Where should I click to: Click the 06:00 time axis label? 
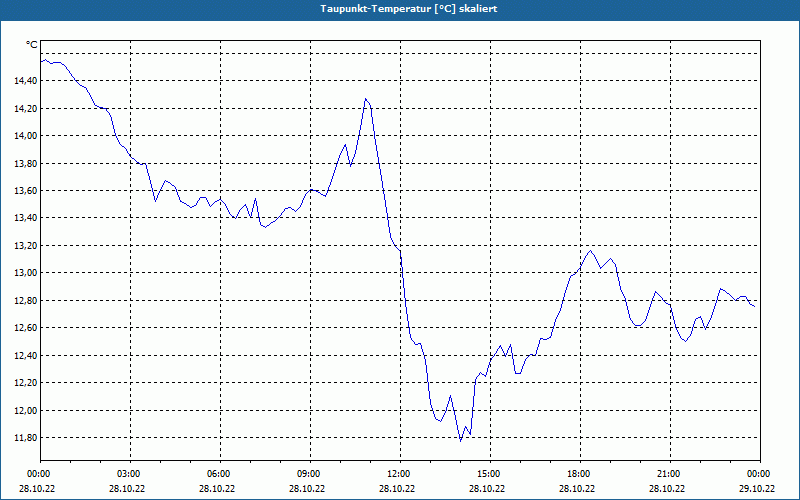coord(220,474)
